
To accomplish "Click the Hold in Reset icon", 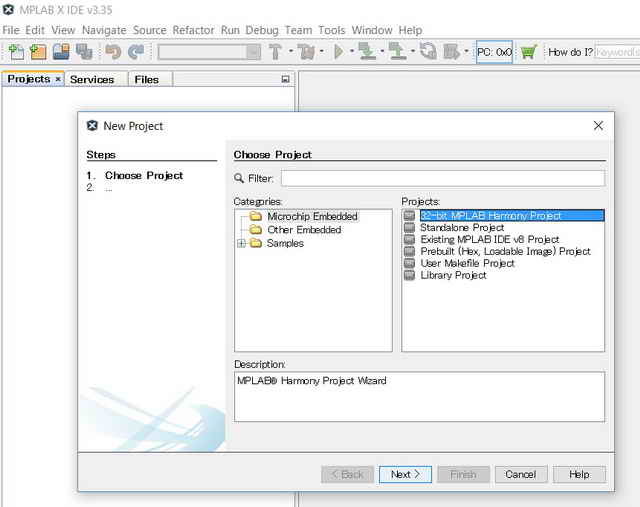I will pos(428,52).
